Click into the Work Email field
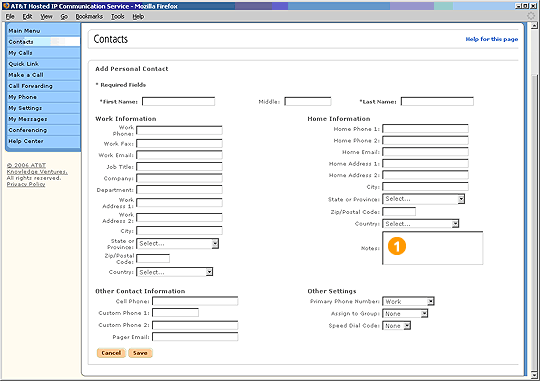 [179, 155]
